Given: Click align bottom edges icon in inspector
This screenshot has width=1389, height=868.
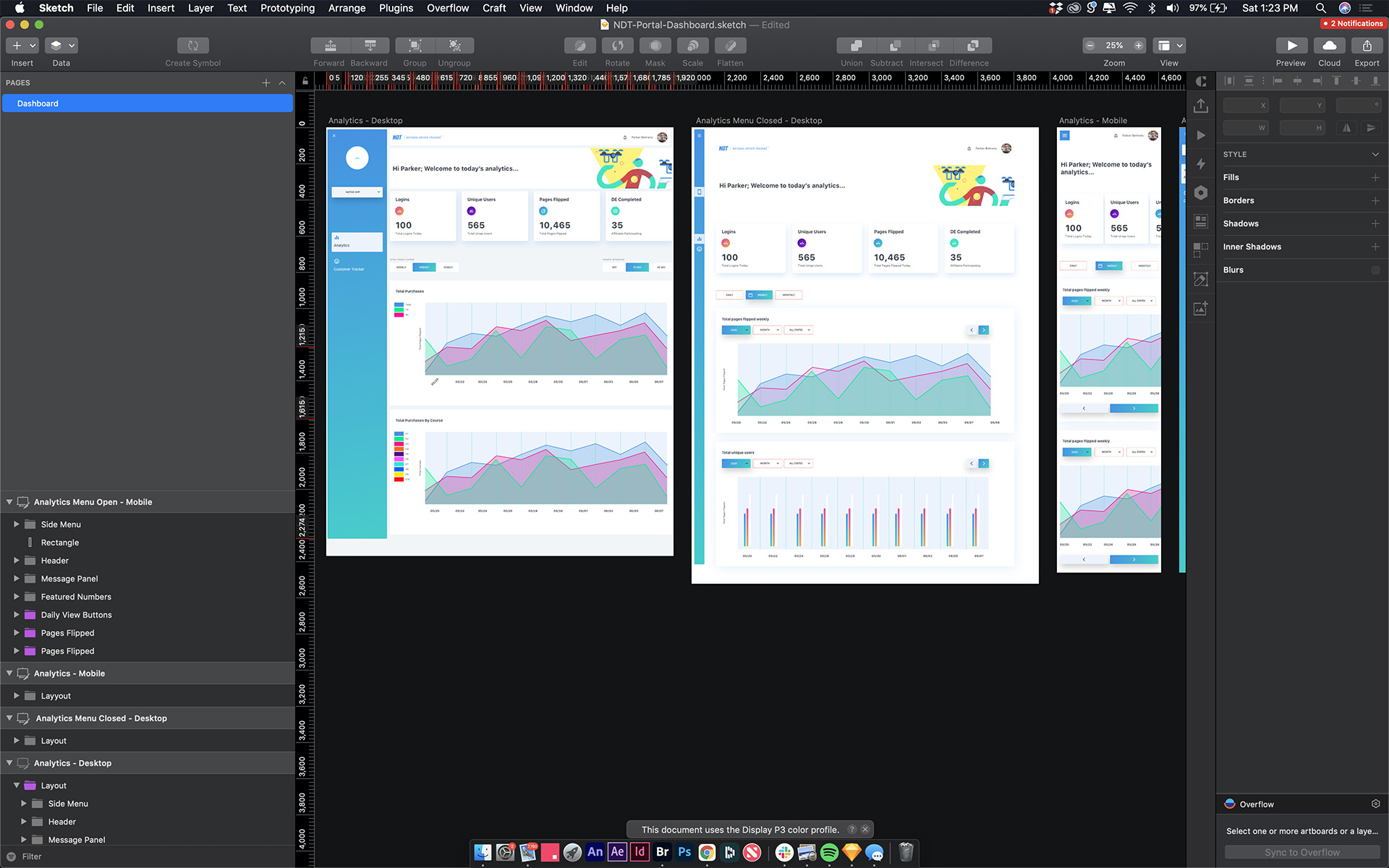Looking at the screenshot, I should click(x=1375, y=81).
